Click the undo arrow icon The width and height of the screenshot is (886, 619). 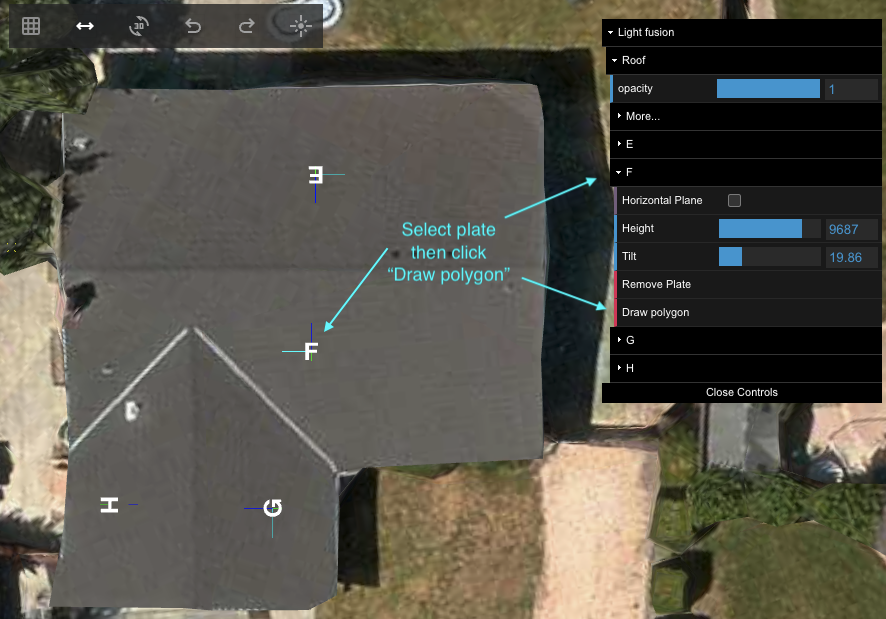193,26
